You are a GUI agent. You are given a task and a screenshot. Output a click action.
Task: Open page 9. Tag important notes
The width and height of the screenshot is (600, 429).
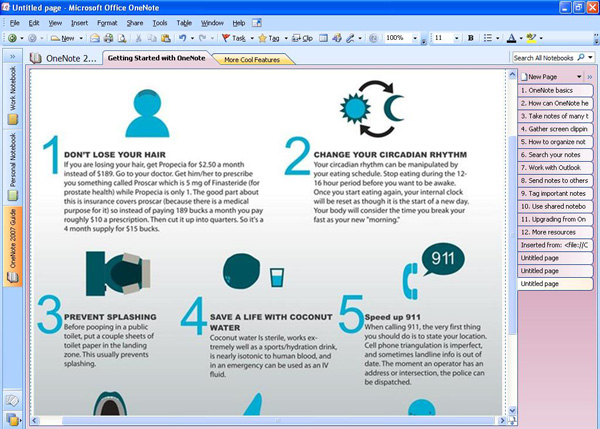555,193
